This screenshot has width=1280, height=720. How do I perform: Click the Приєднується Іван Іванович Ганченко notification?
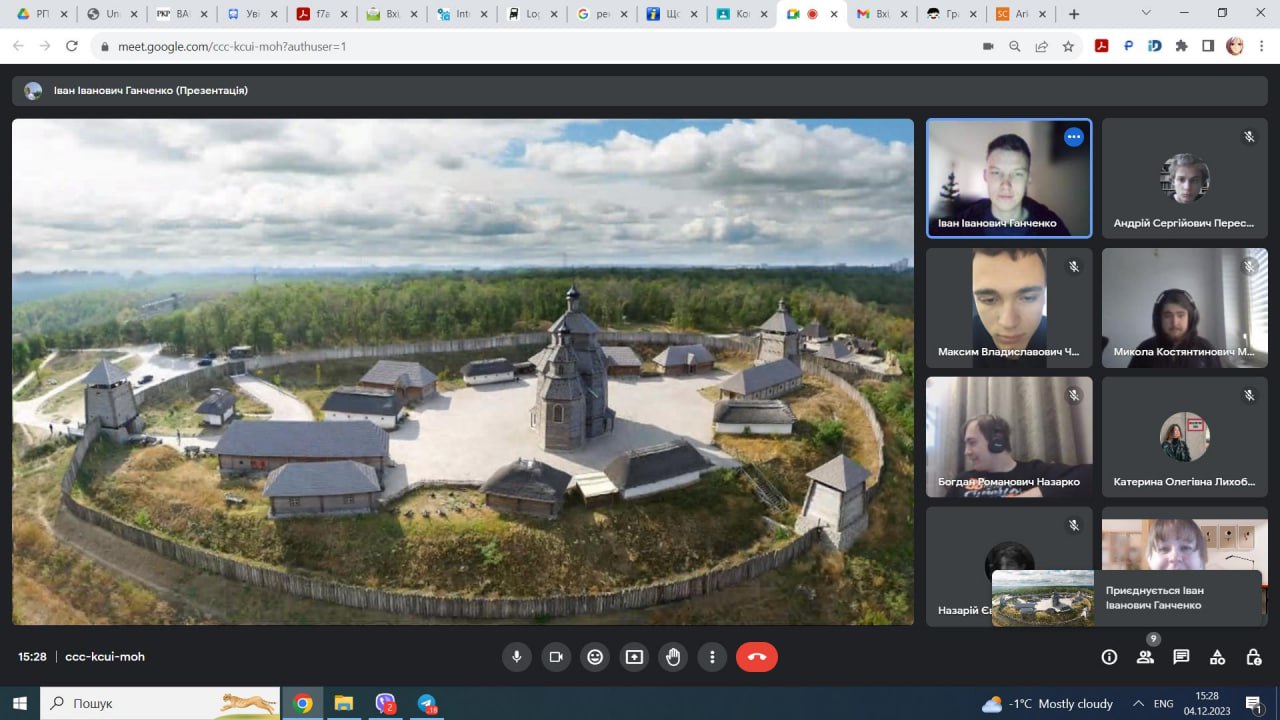(1126, 598)
